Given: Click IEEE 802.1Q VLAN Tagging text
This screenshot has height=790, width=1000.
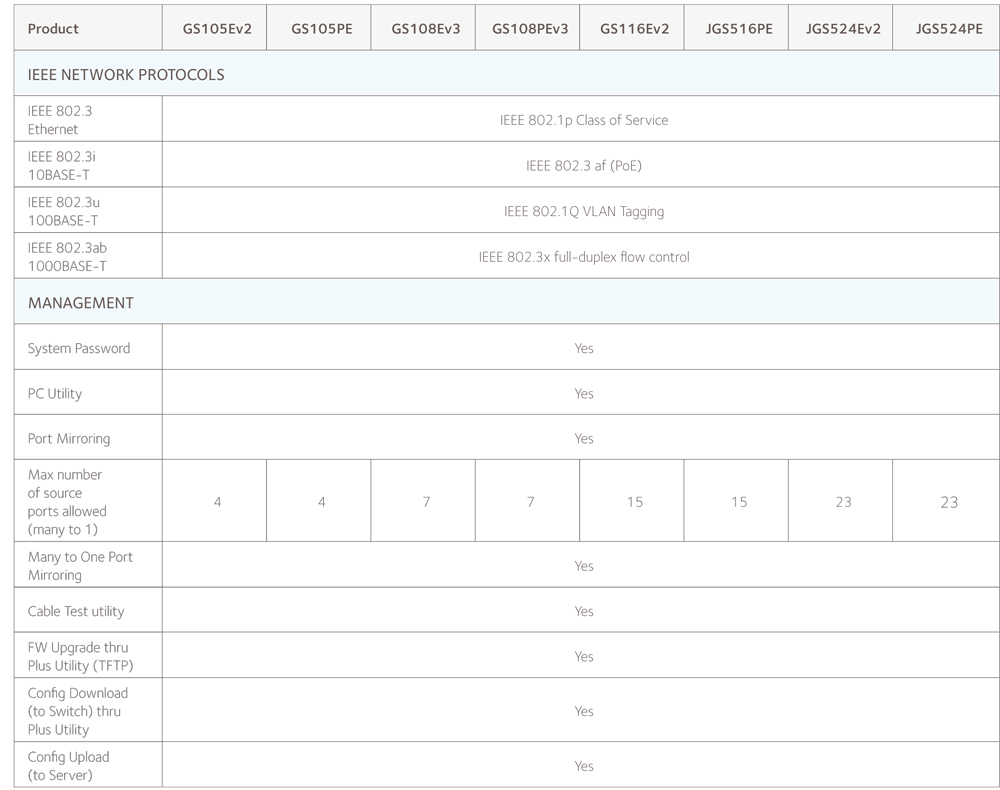Looking at the screenshot, I should (584, 212).
